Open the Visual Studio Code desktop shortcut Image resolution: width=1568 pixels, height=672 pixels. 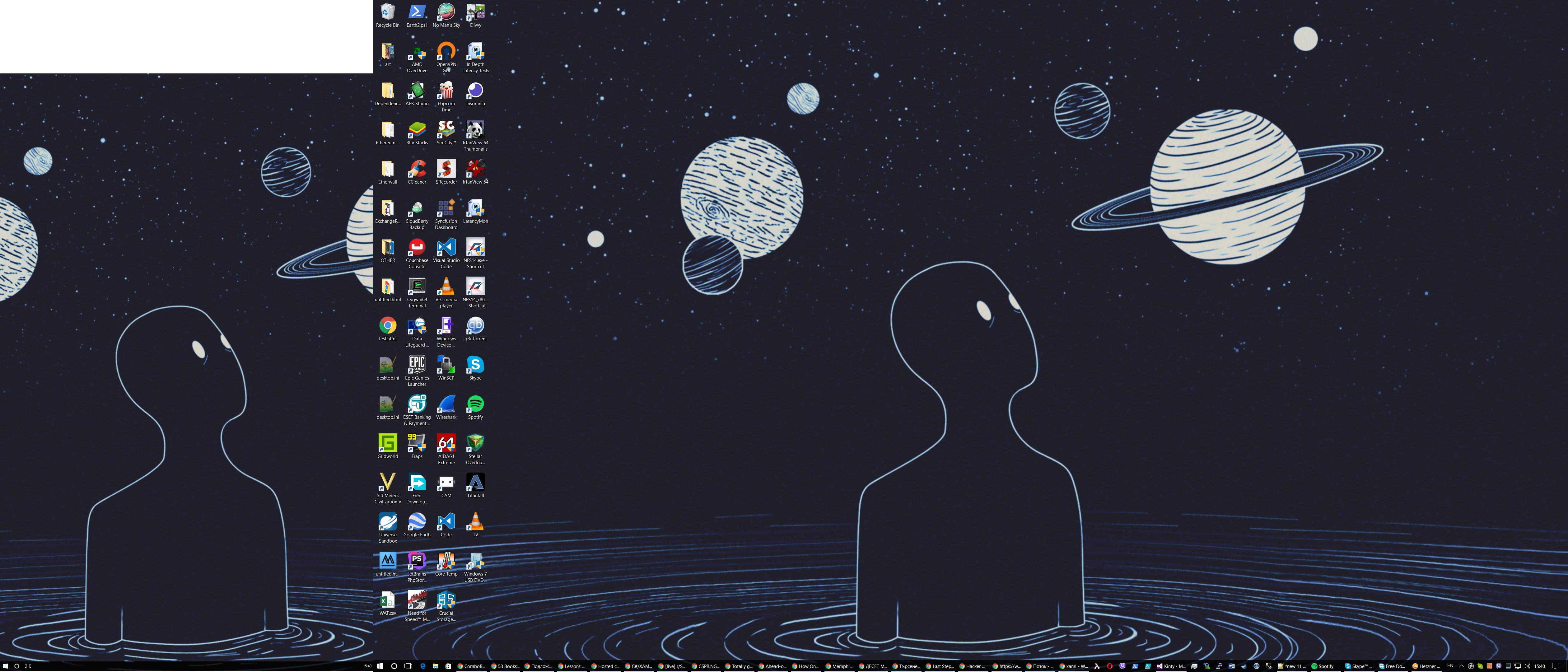point(446,254)
